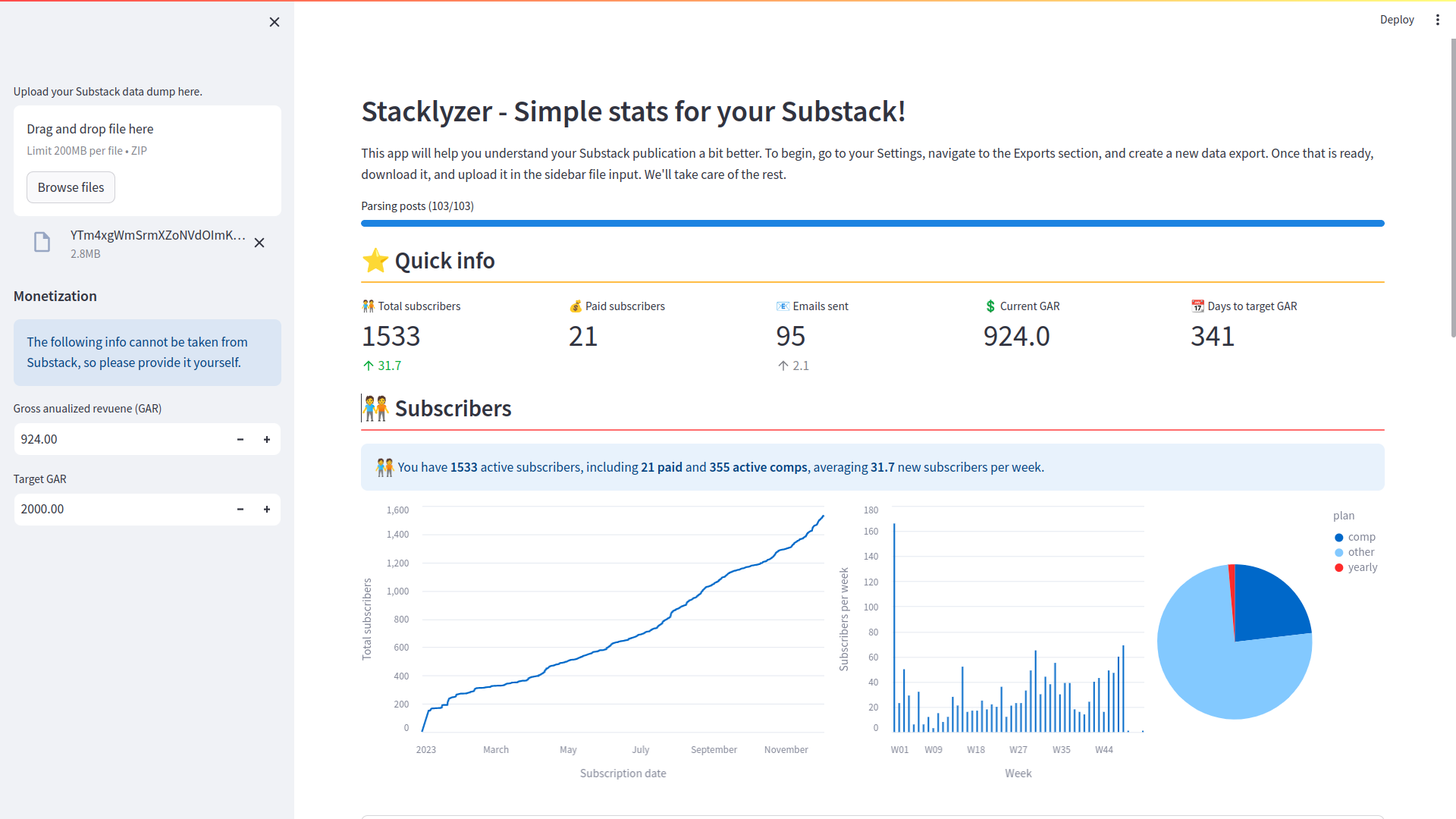The height and width of the screenshot is (819, 1456).
Task: Click the Deploy button
Action: (1396, 20)
